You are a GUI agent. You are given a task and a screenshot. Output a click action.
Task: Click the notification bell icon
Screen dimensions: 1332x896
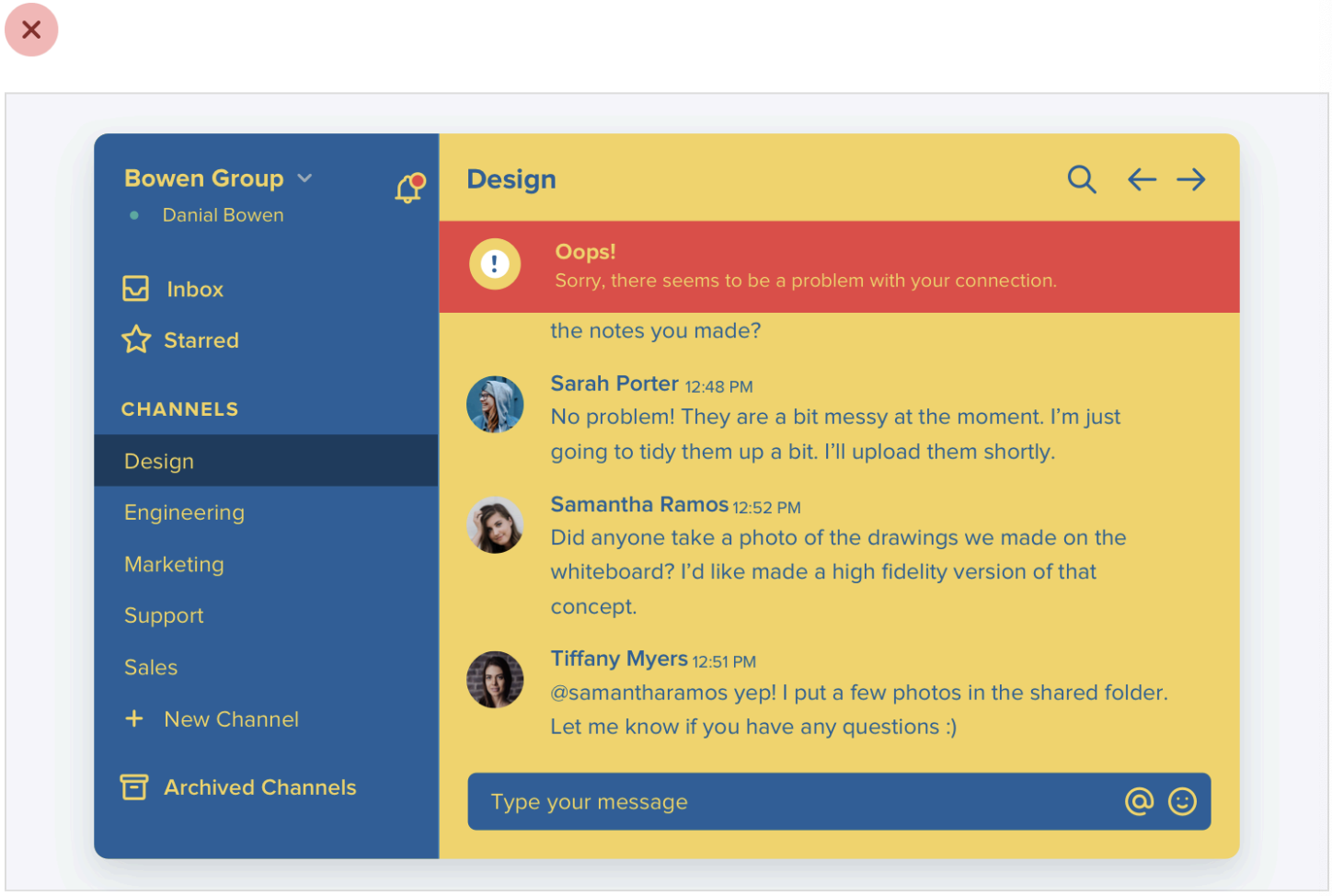point(409,188)
